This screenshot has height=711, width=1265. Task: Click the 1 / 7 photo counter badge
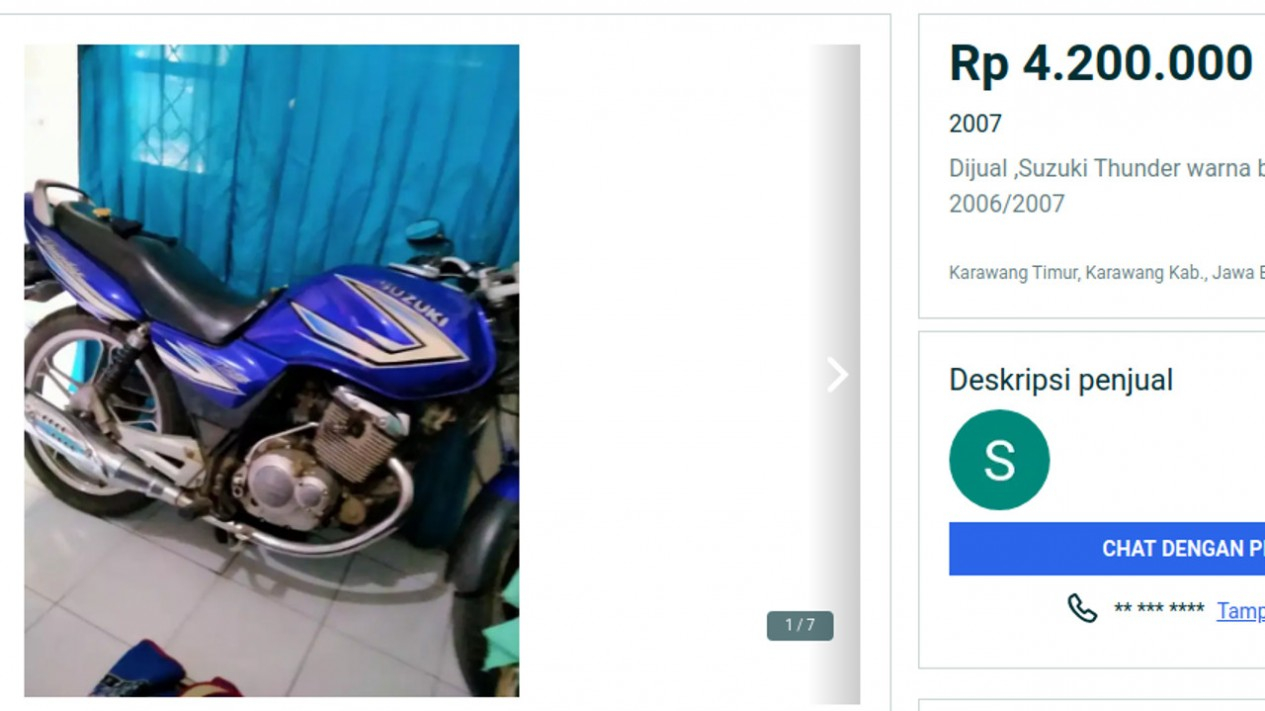click(x=800, y=625)
